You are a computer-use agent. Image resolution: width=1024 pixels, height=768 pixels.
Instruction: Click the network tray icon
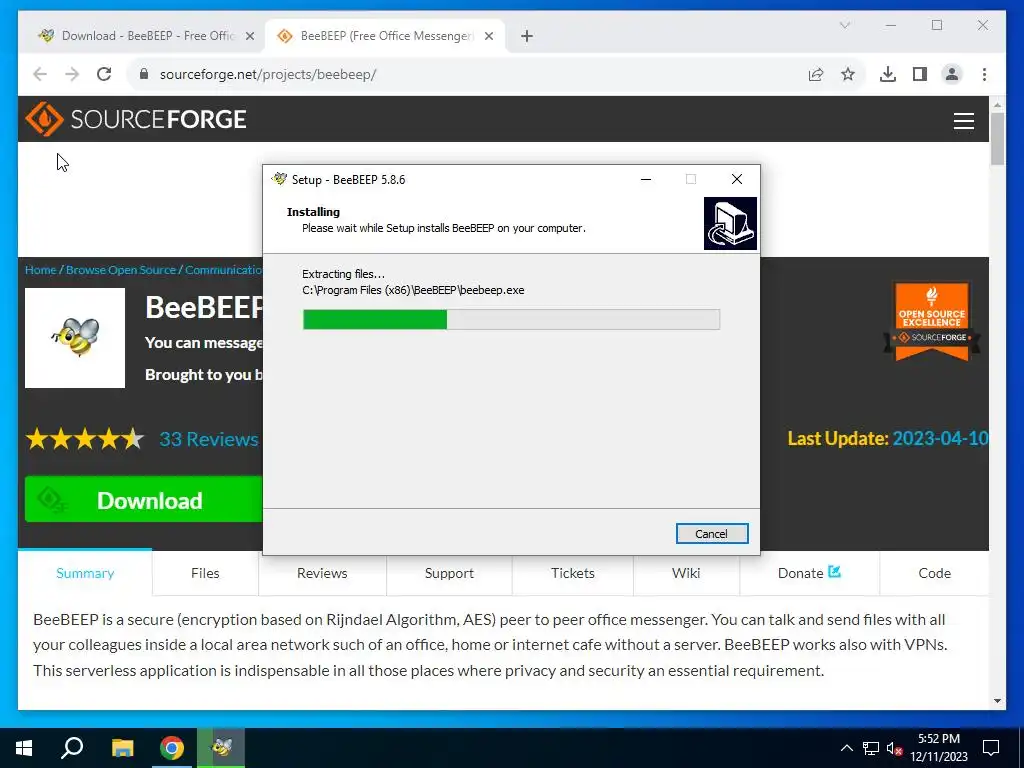tap(871, 748)
